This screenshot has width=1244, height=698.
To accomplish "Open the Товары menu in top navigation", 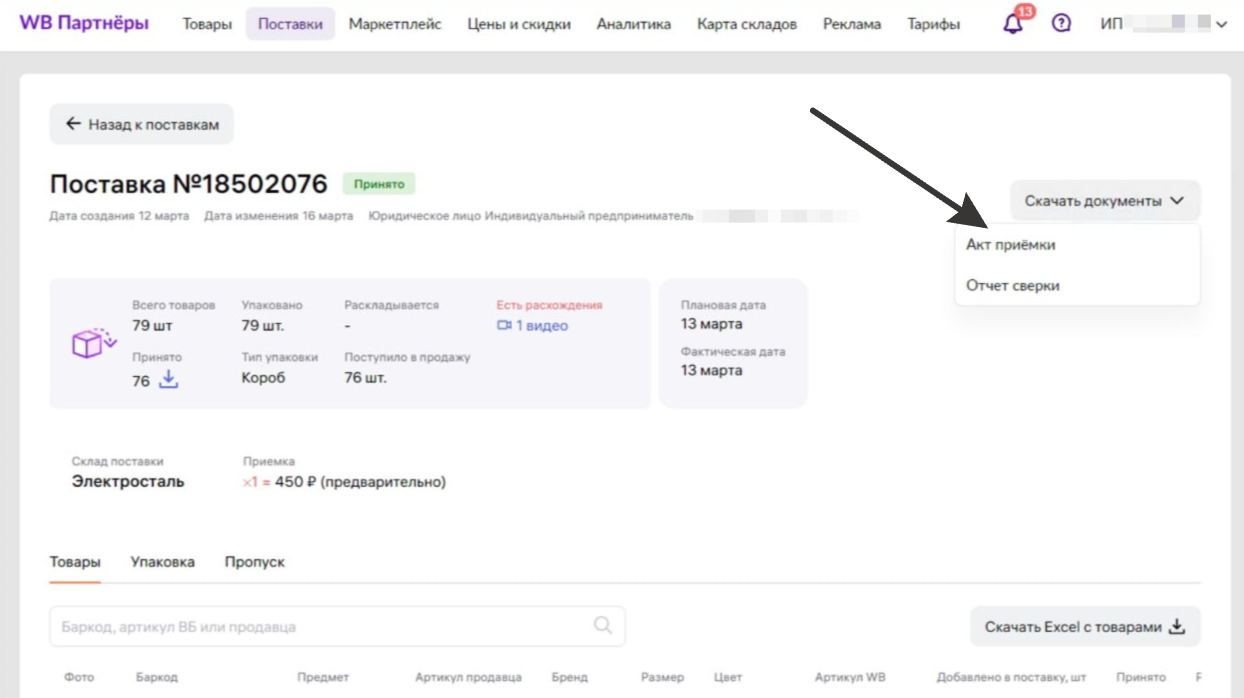I will pos(207,24).
